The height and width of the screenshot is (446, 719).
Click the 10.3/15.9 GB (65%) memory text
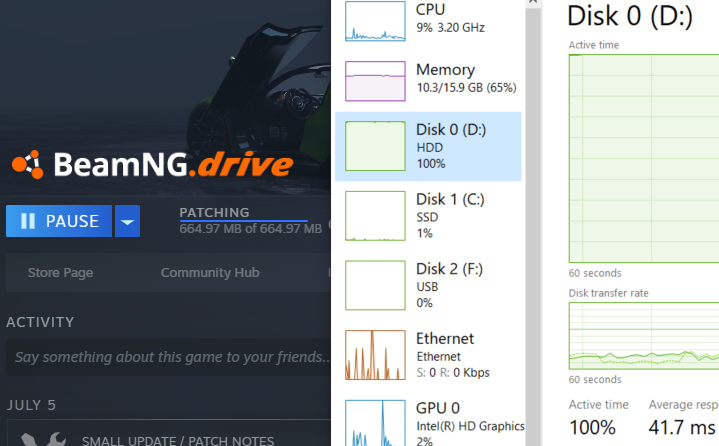pyautogui.click(x=466, y=88)
